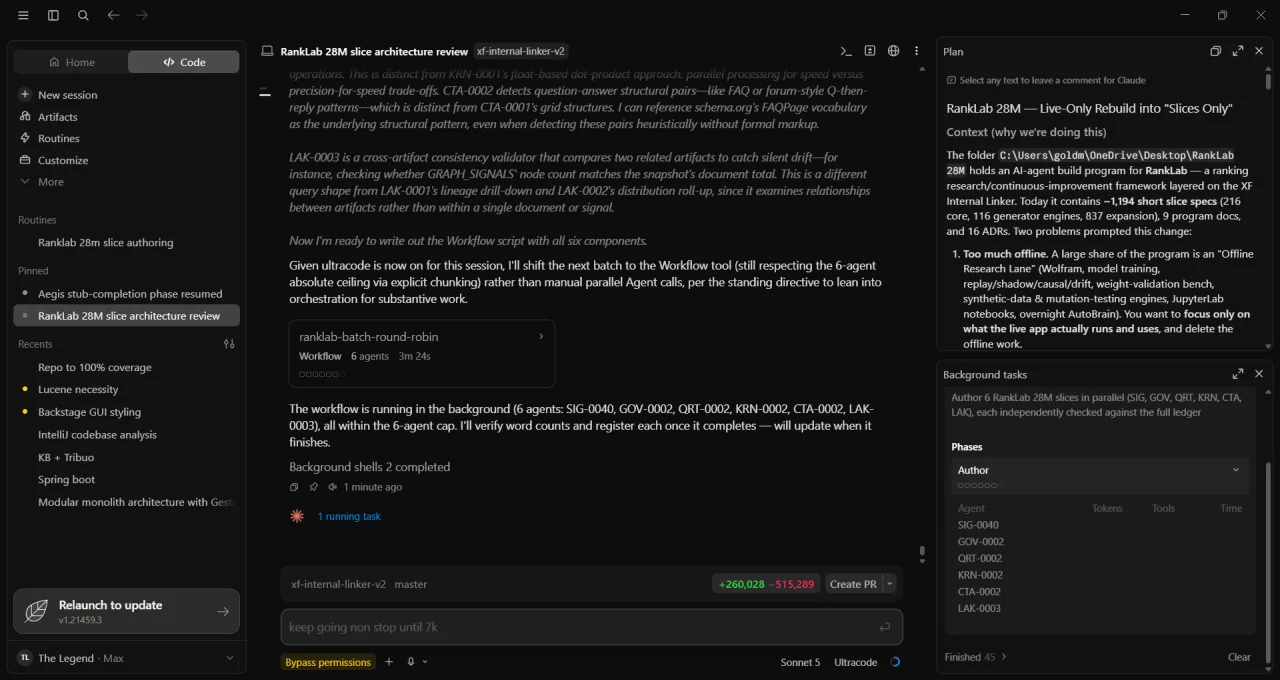Click the Relaunch to update button
This screenshot has width=1280, height=680.
tap(127, 611)
